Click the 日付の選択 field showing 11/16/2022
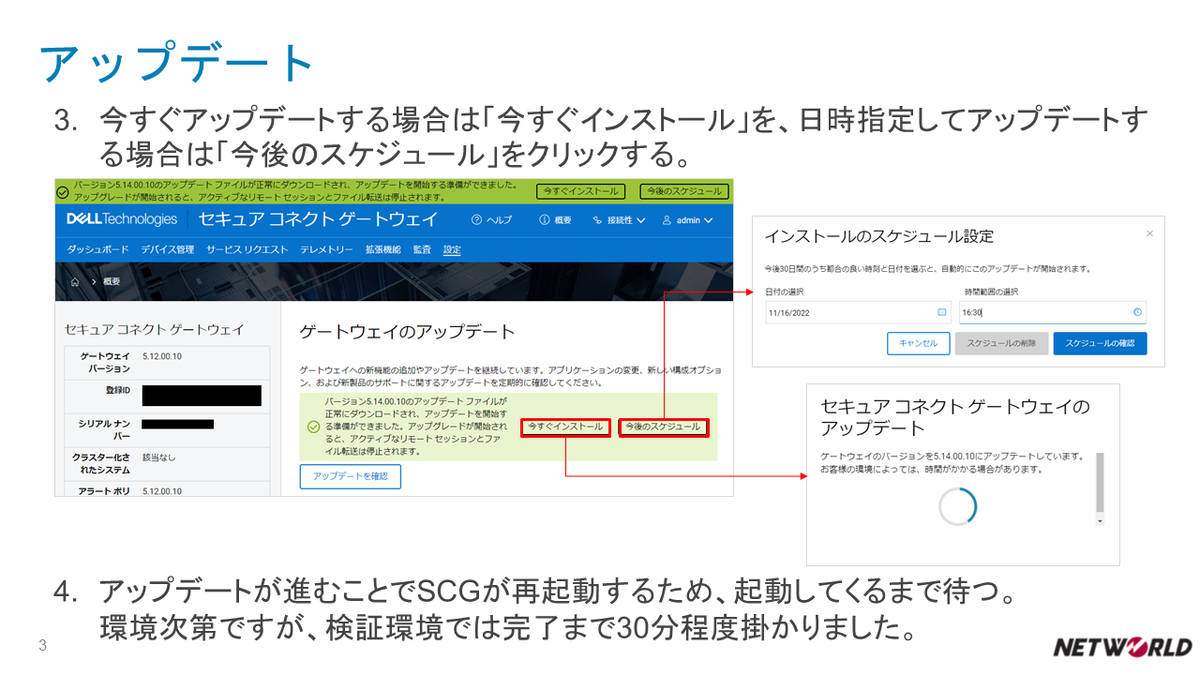This screenshot has width=1200, height=675. tap(857, 312)
